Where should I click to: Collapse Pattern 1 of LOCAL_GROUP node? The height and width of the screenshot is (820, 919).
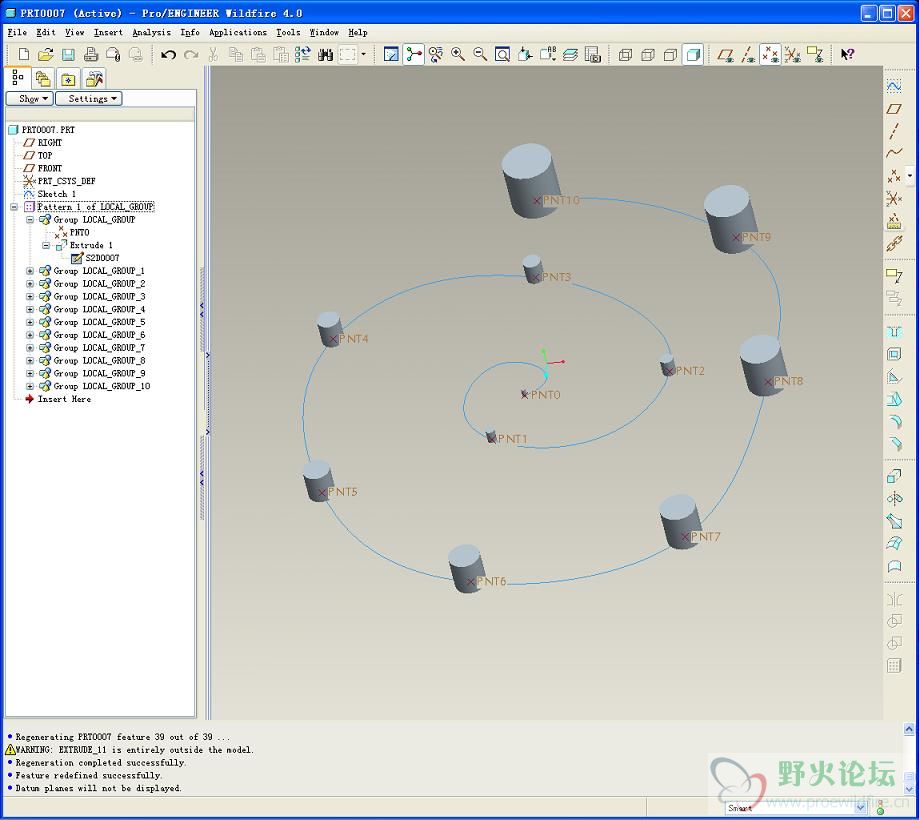pyautogui.click(x=13, y=207)
